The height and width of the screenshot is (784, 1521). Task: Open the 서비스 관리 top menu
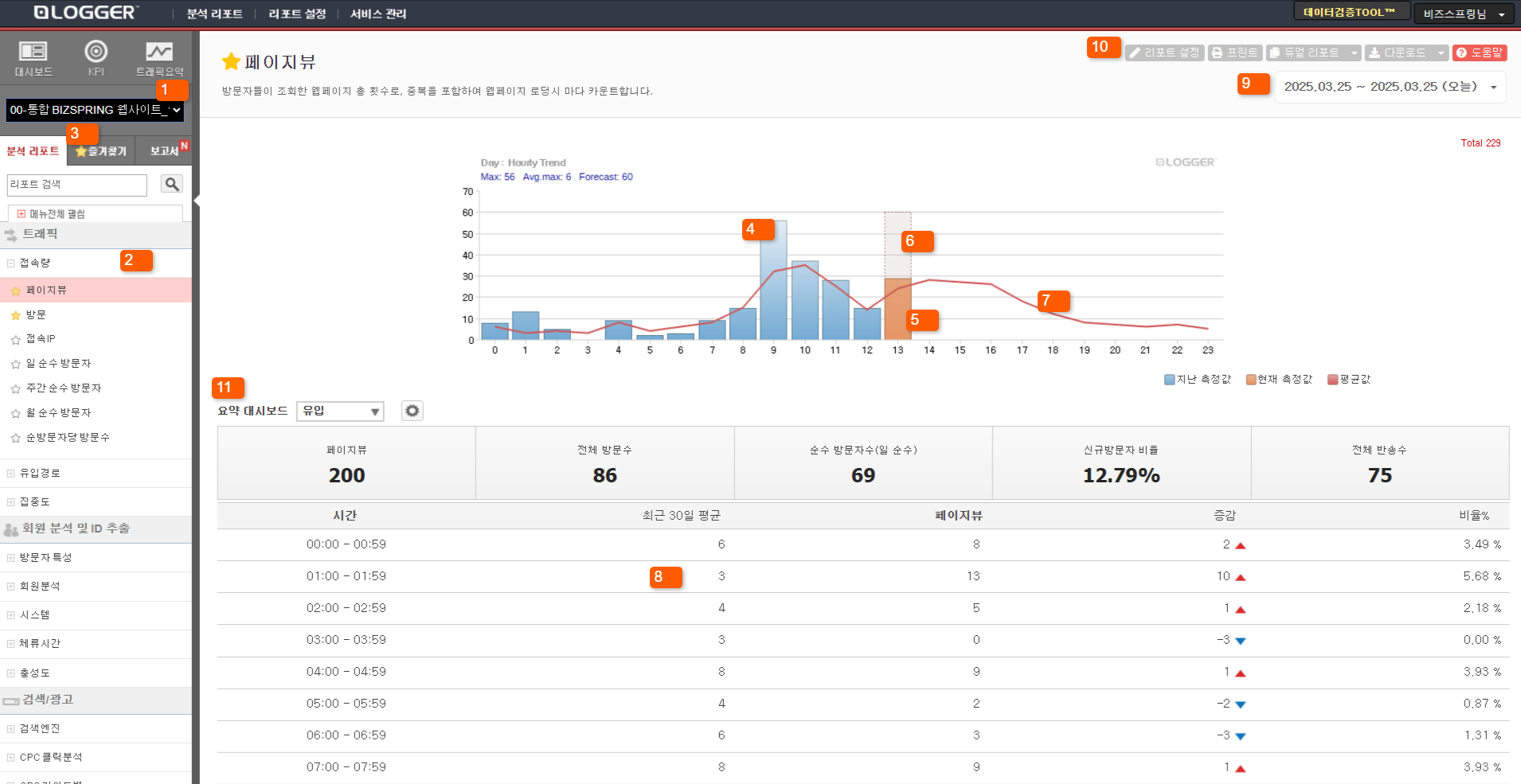point(378,14)
